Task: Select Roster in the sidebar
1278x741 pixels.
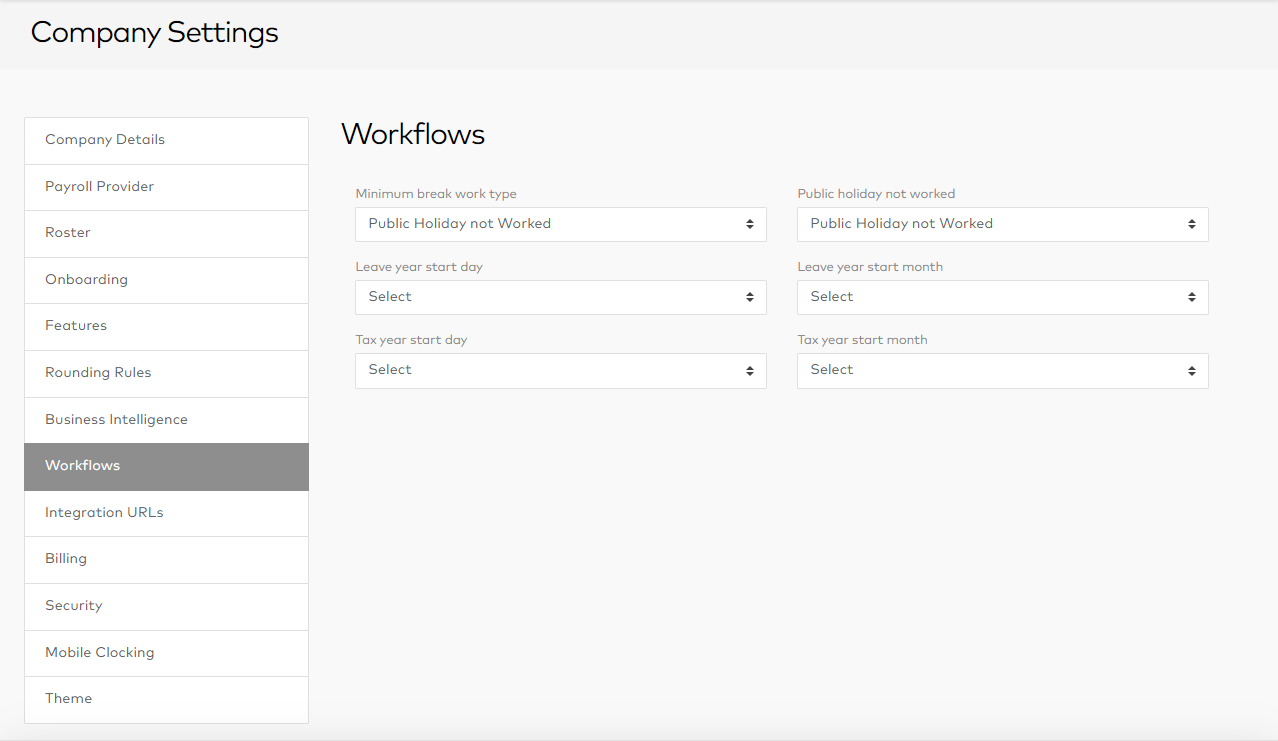Action: (x=166, y=233)
